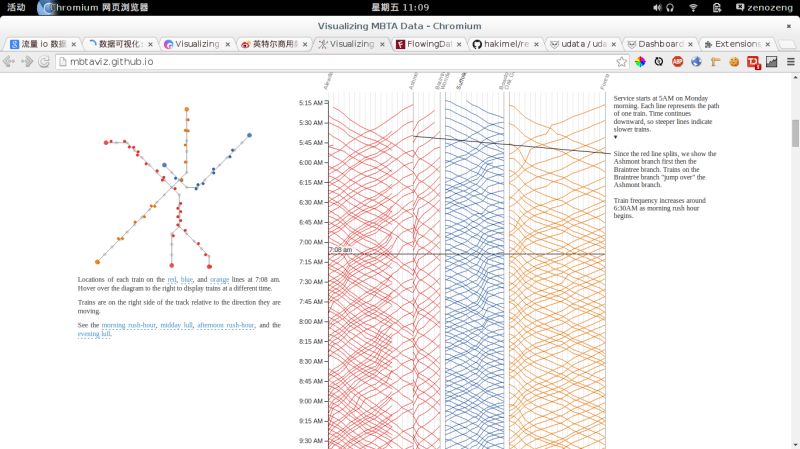
Task: Open the AdBlock Plus extension icon
Action: 678,62
